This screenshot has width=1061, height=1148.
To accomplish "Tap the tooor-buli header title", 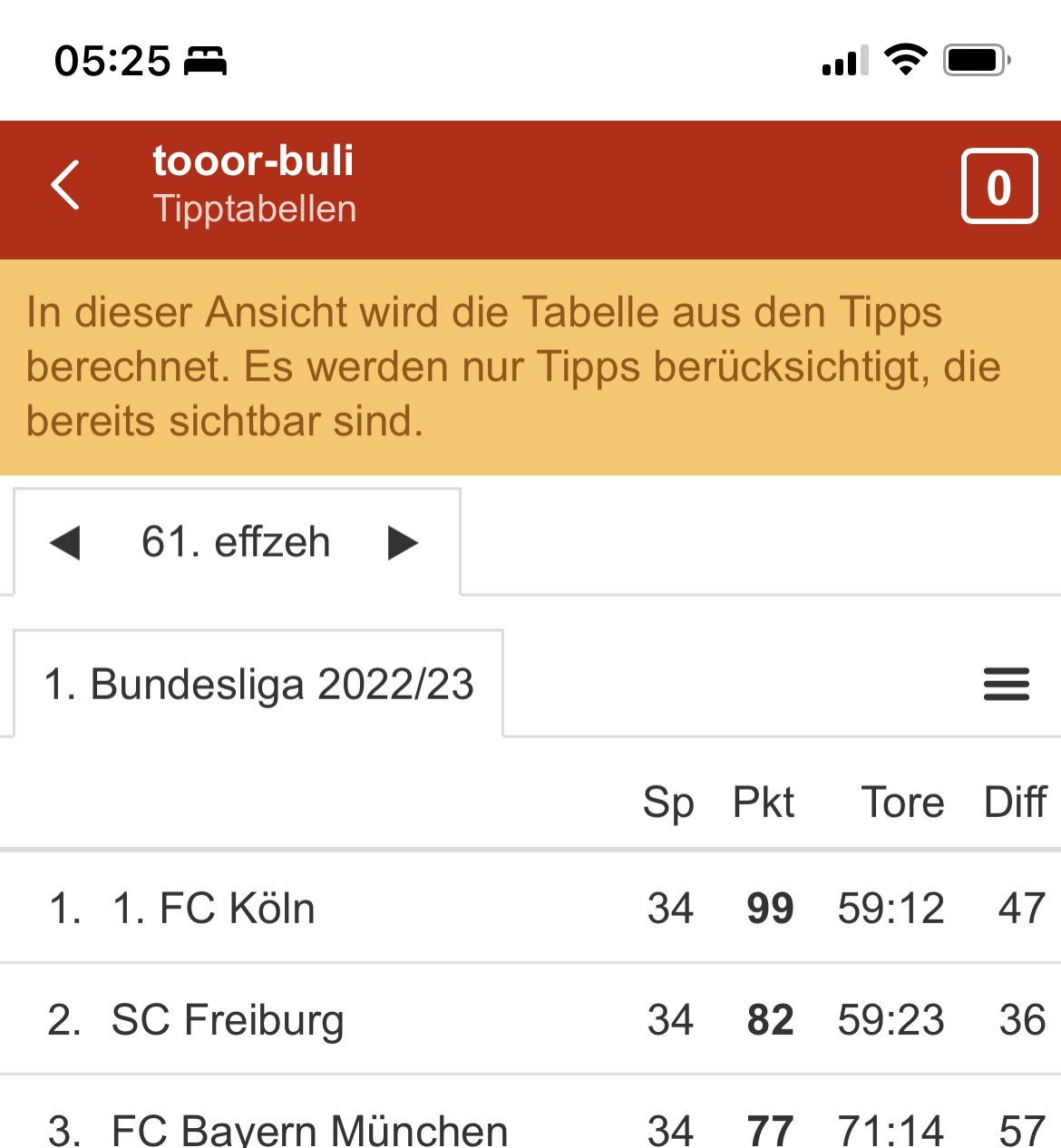I will click(253, 161).
